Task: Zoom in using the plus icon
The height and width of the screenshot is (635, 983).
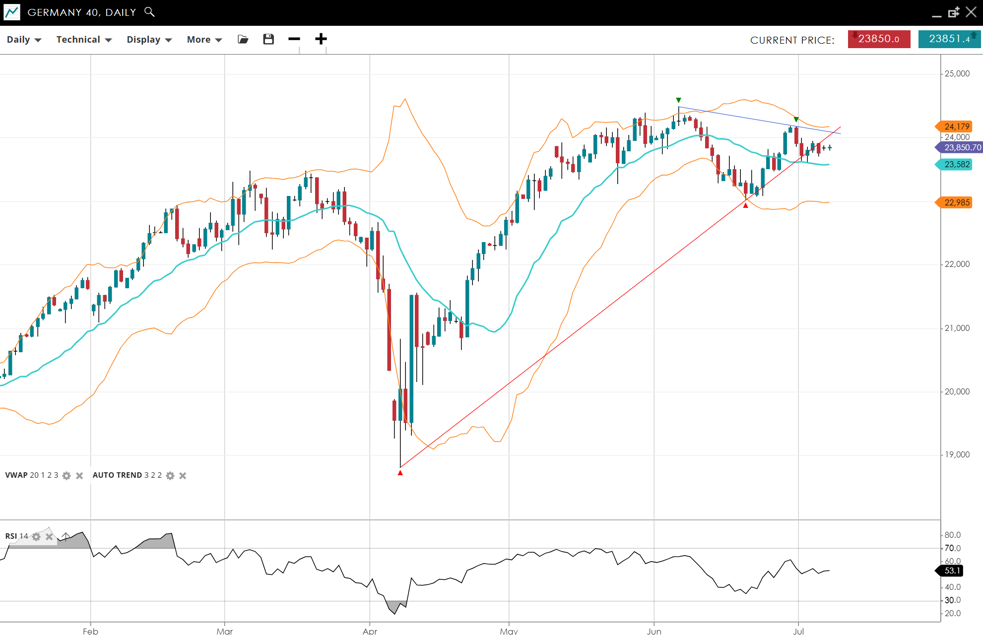Action: 321,39
